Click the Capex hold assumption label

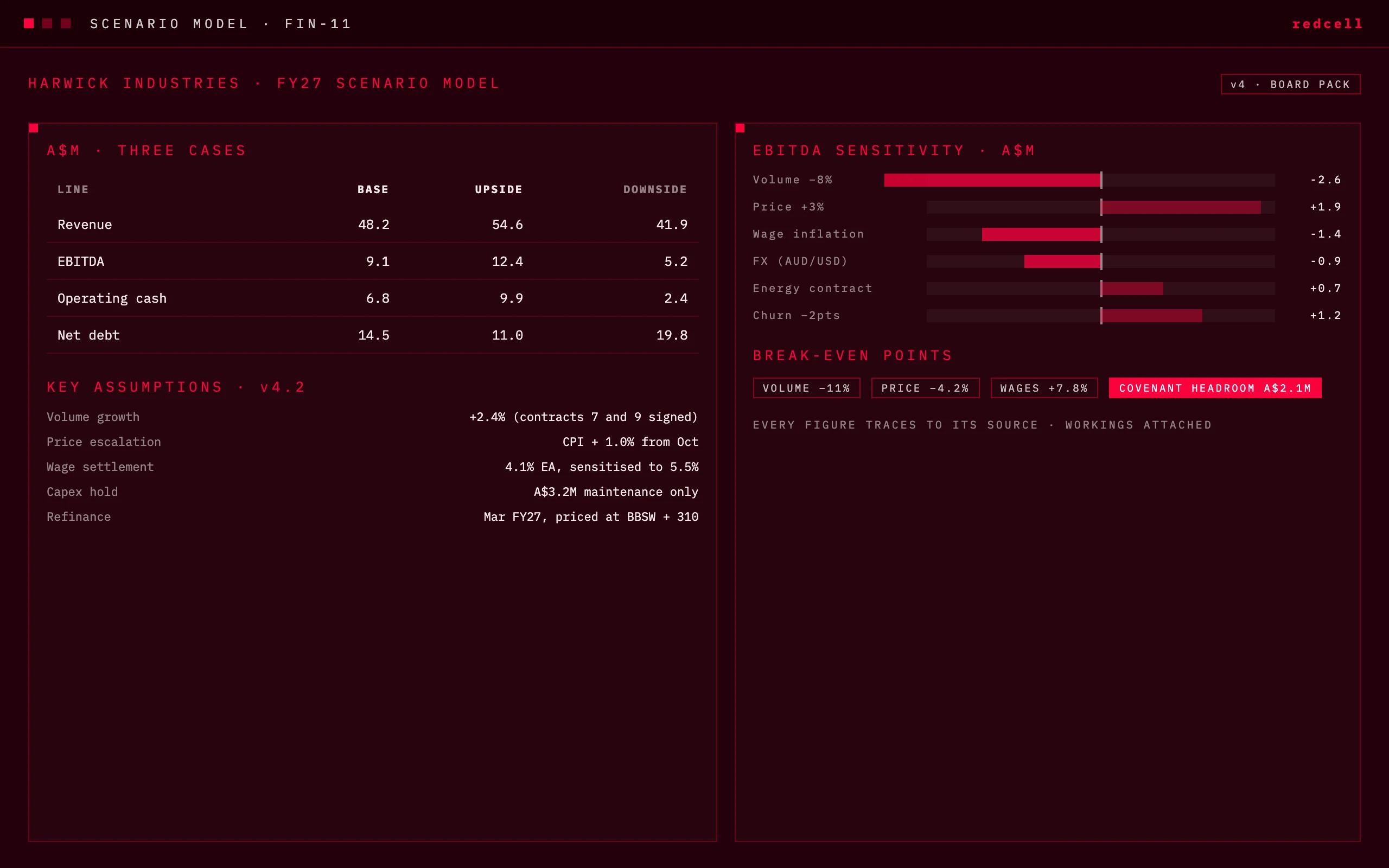pos(82,492)
